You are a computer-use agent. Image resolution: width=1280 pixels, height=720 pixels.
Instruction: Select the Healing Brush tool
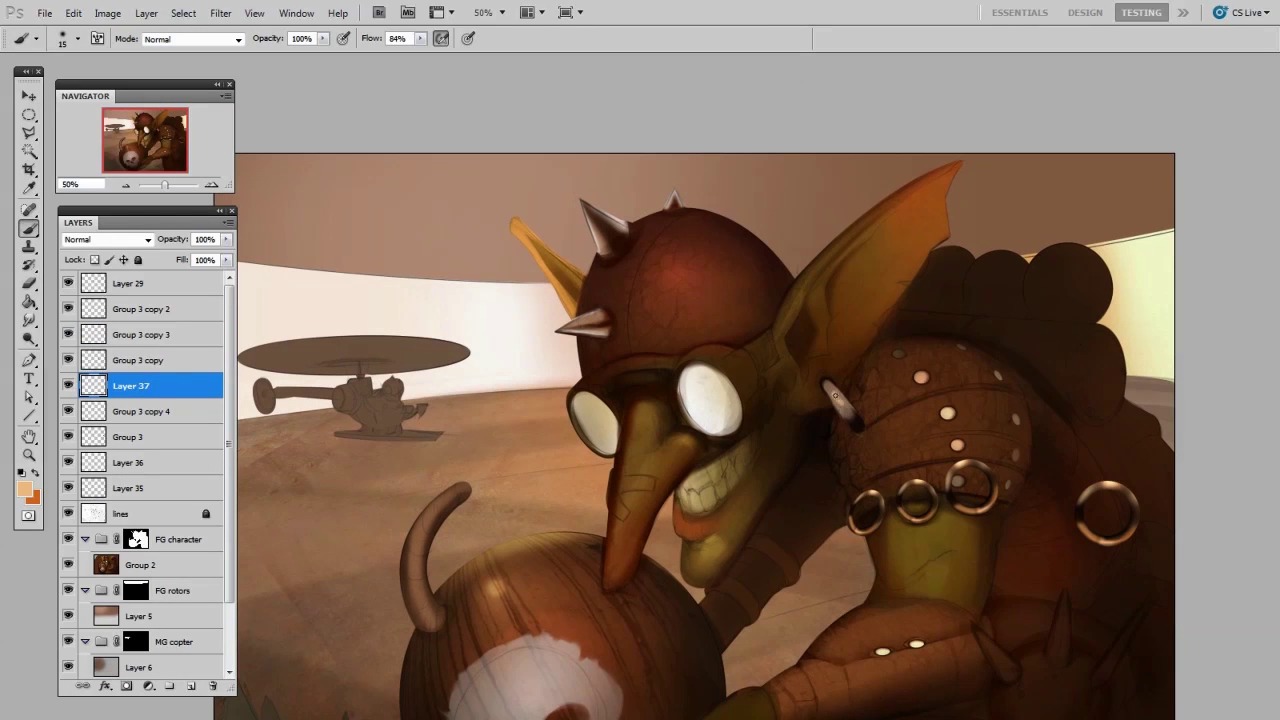[x=29, y=210]
